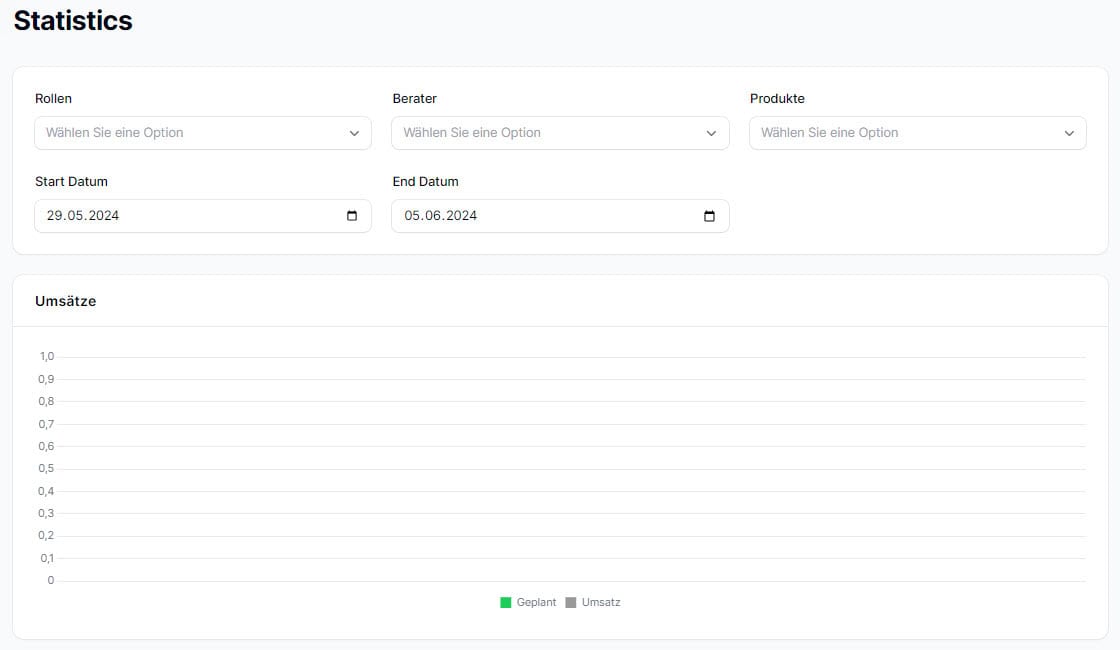
Task: Click the Berater field label
Action: coord(414,99)
